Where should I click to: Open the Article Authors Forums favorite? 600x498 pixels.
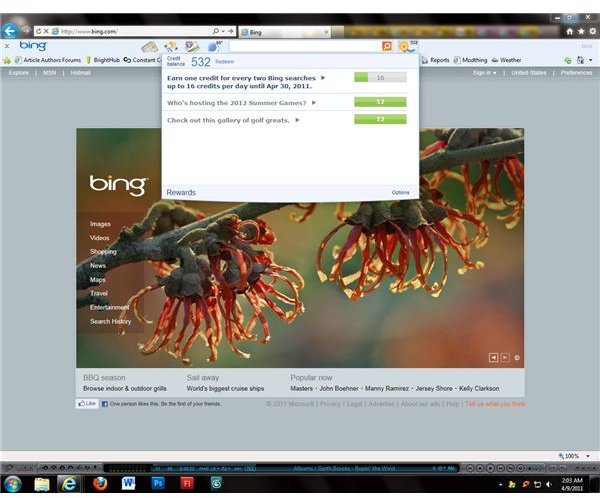pyautogui.click(x=48, y=60)
